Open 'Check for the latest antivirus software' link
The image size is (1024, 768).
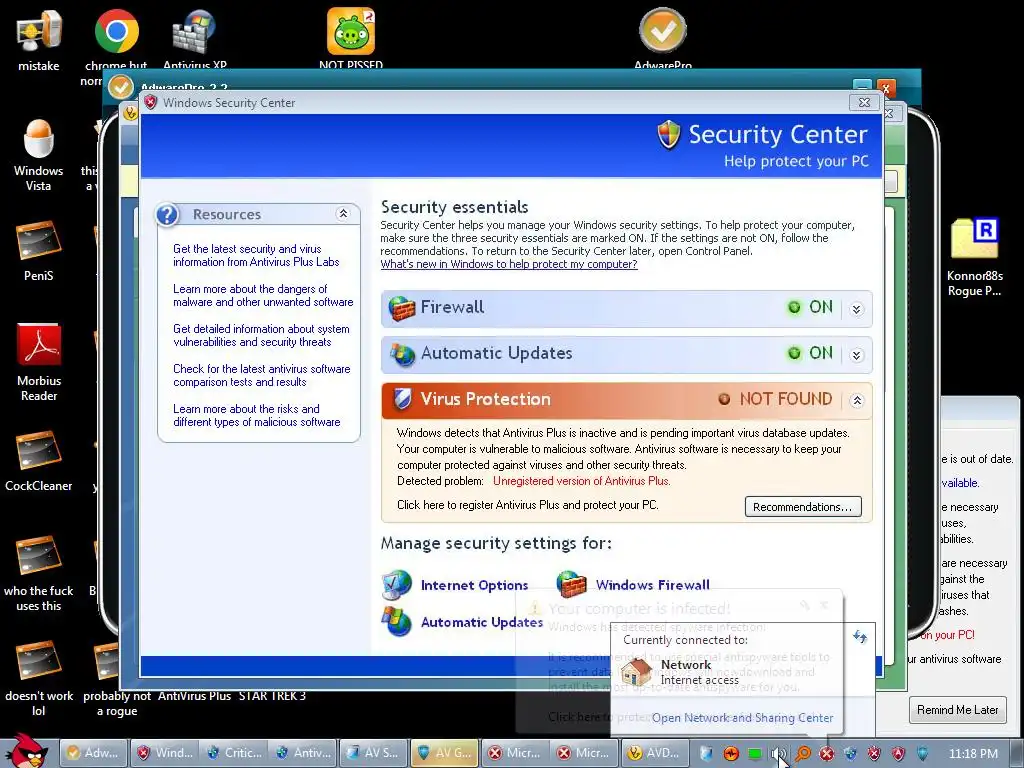coord(262,375)
